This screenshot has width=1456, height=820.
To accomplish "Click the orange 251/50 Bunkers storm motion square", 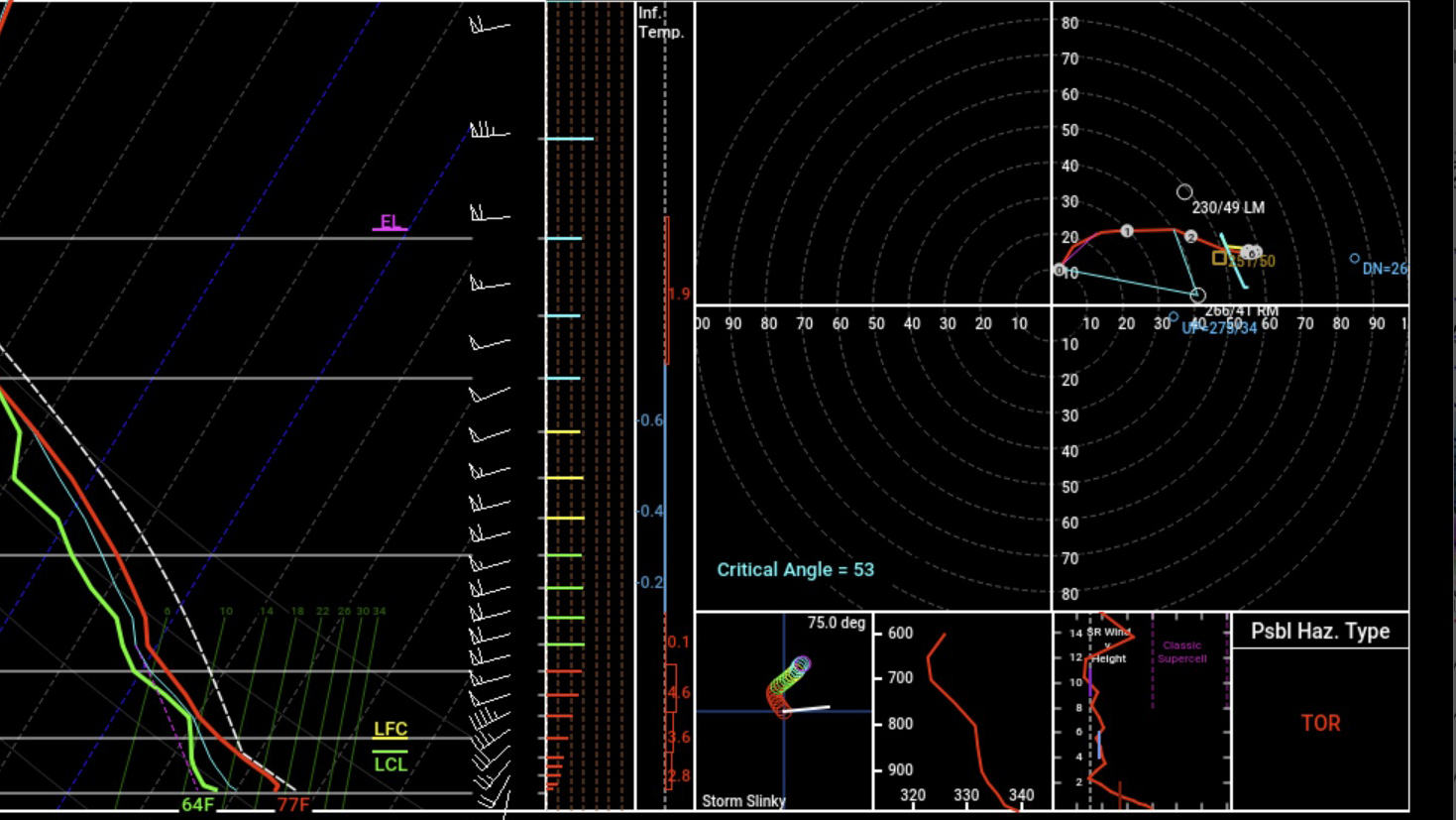I will (1218, 258).
